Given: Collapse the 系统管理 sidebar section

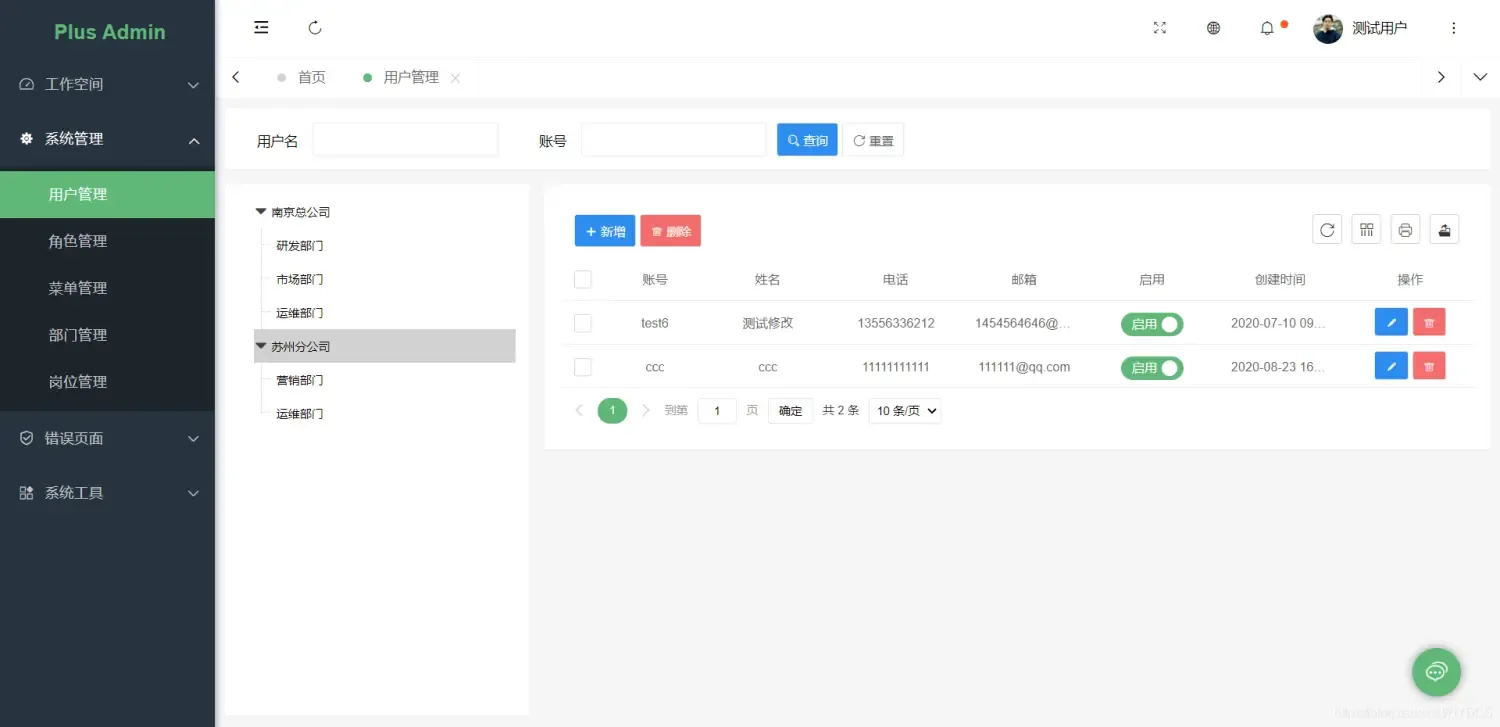Looking at the screenshot, I should [x=107, y=139].
